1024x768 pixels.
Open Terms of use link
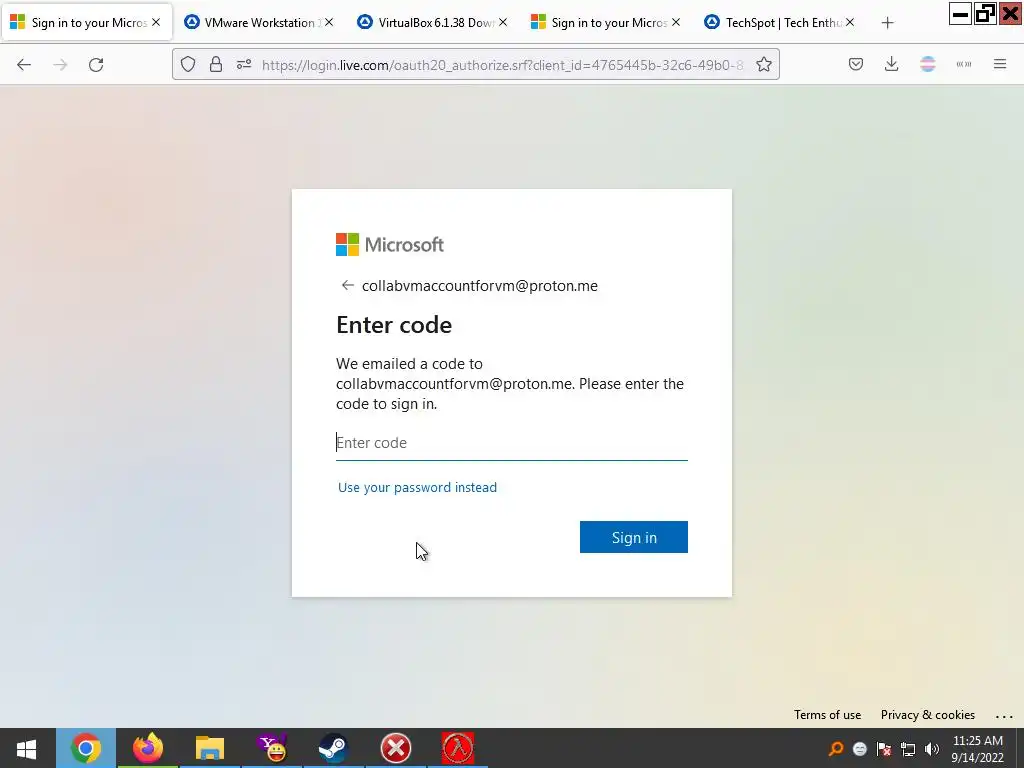(x=827, y=714)
